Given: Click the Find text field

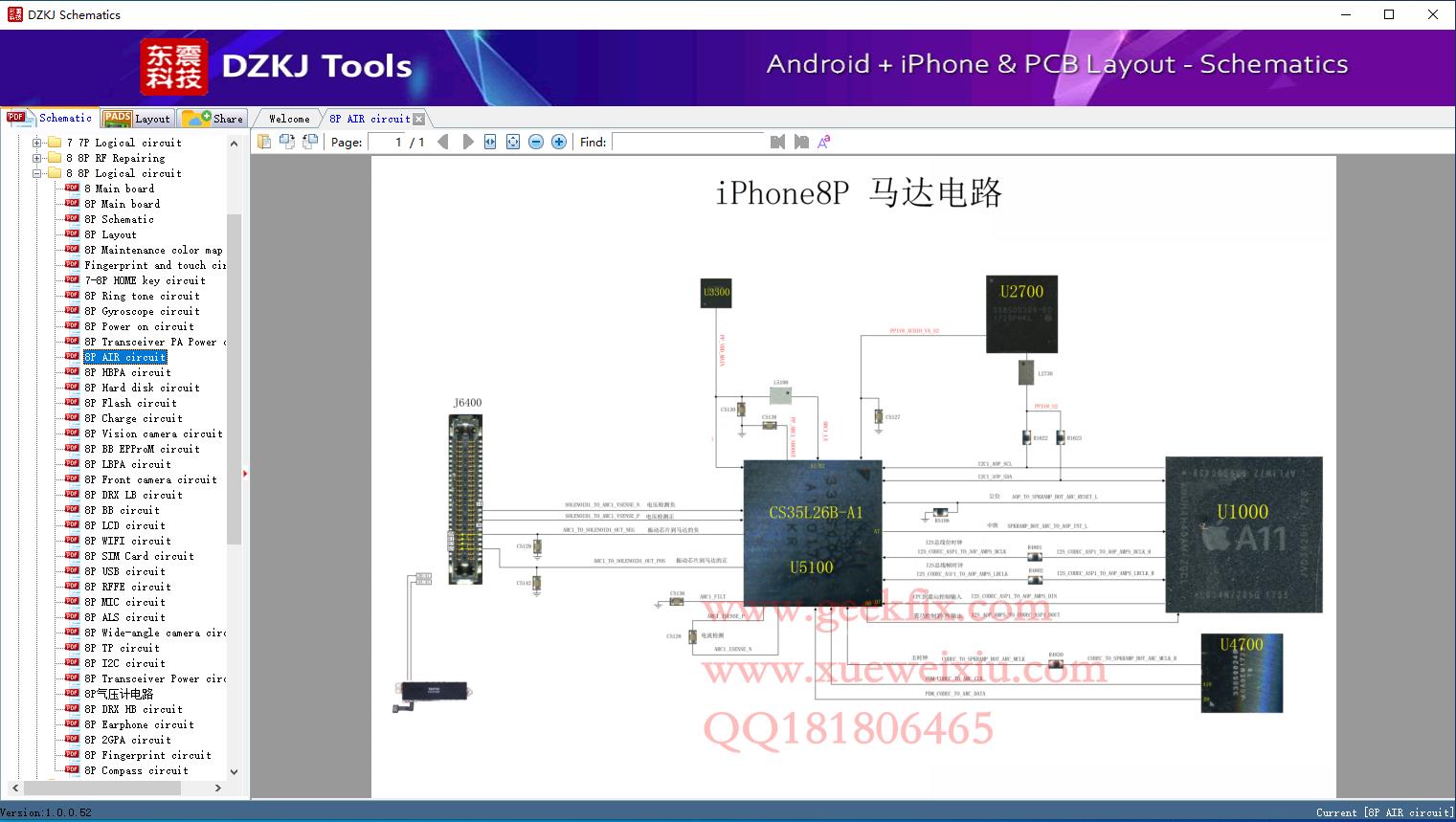Looking at the screenshot, I should (x=689, y=142).
